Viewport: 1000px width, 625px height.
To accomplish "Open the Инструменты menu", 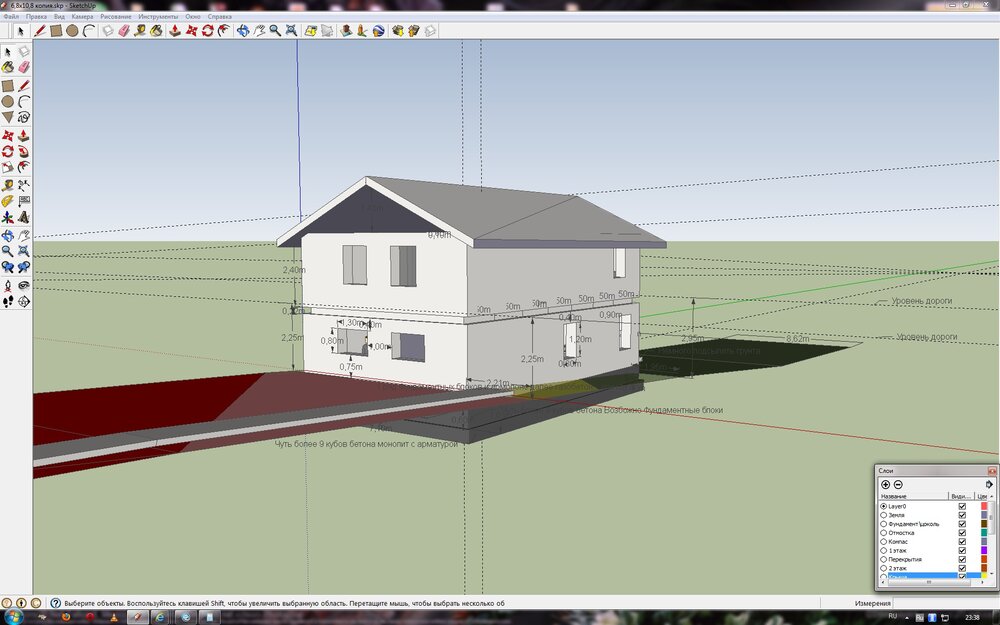I will tap(160, 17).
